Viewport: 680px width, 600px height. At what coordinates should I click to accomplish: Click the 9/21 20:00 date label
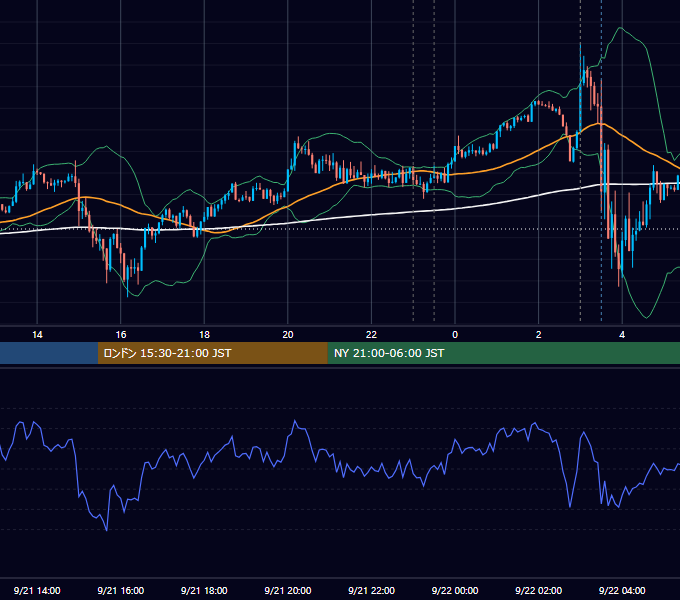point(288,590)
